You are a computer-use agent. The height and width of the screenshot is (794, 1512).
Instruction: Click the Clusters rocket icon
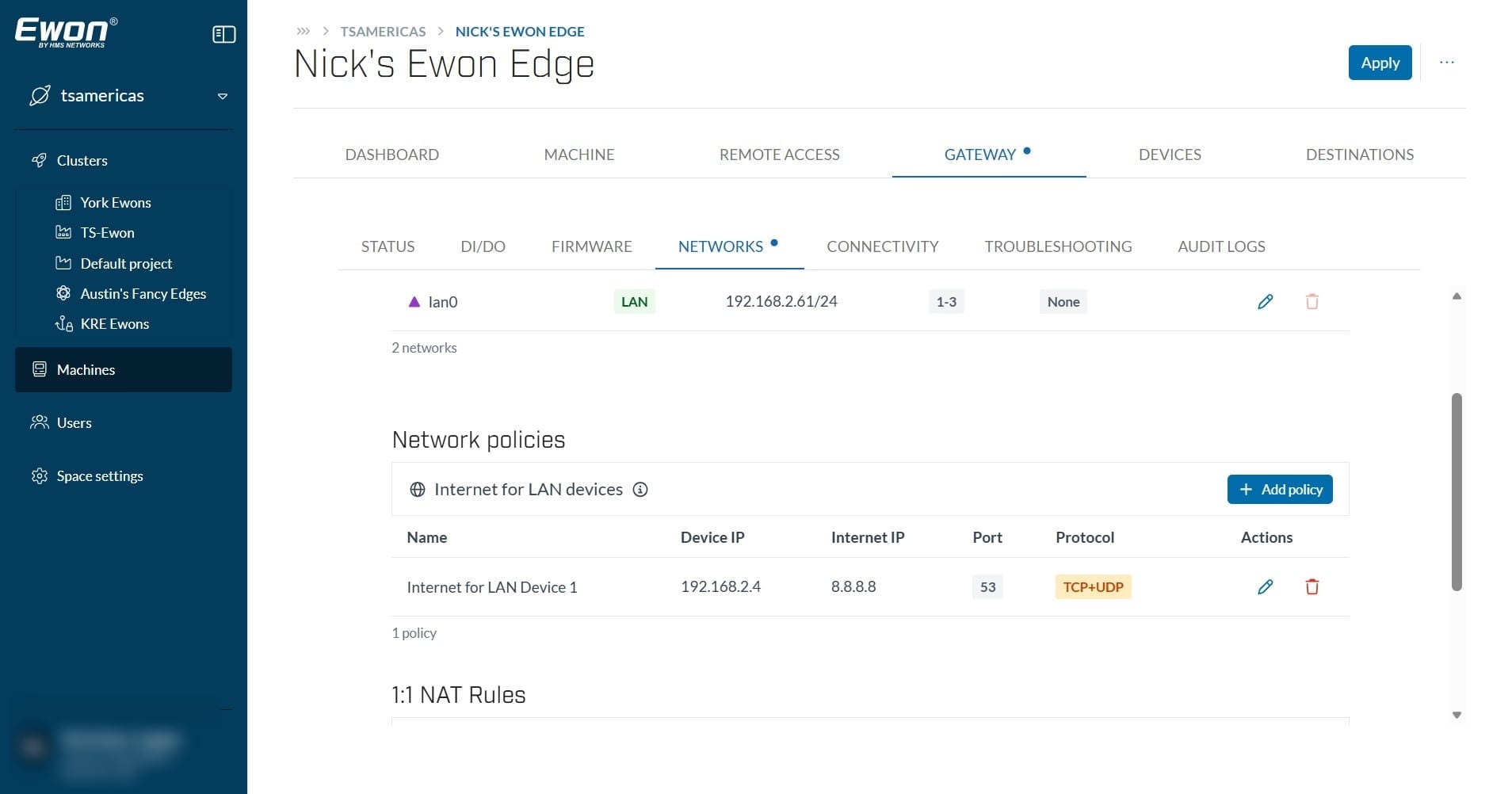pyautogui.click(x=39, y=160)
